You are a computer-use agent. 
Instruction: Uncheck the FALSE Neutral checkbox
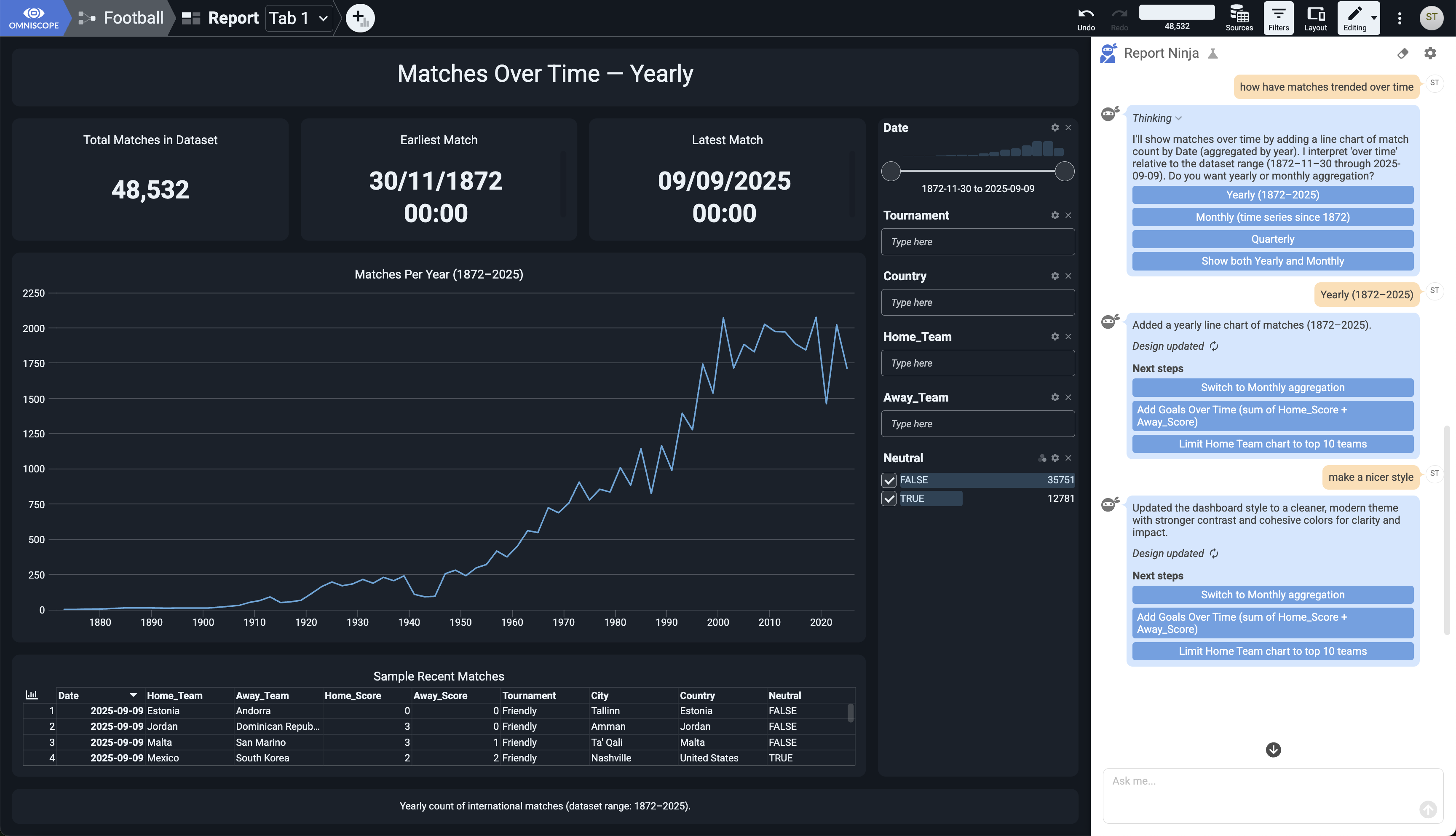point(889,480)
